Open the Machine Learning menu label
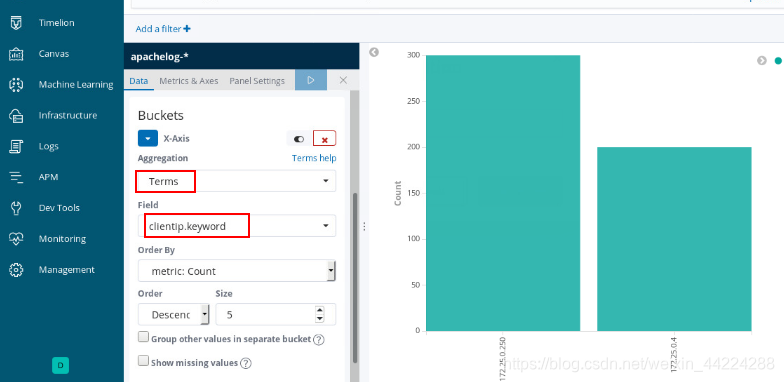Screen dimensions: 784x382 76,84
